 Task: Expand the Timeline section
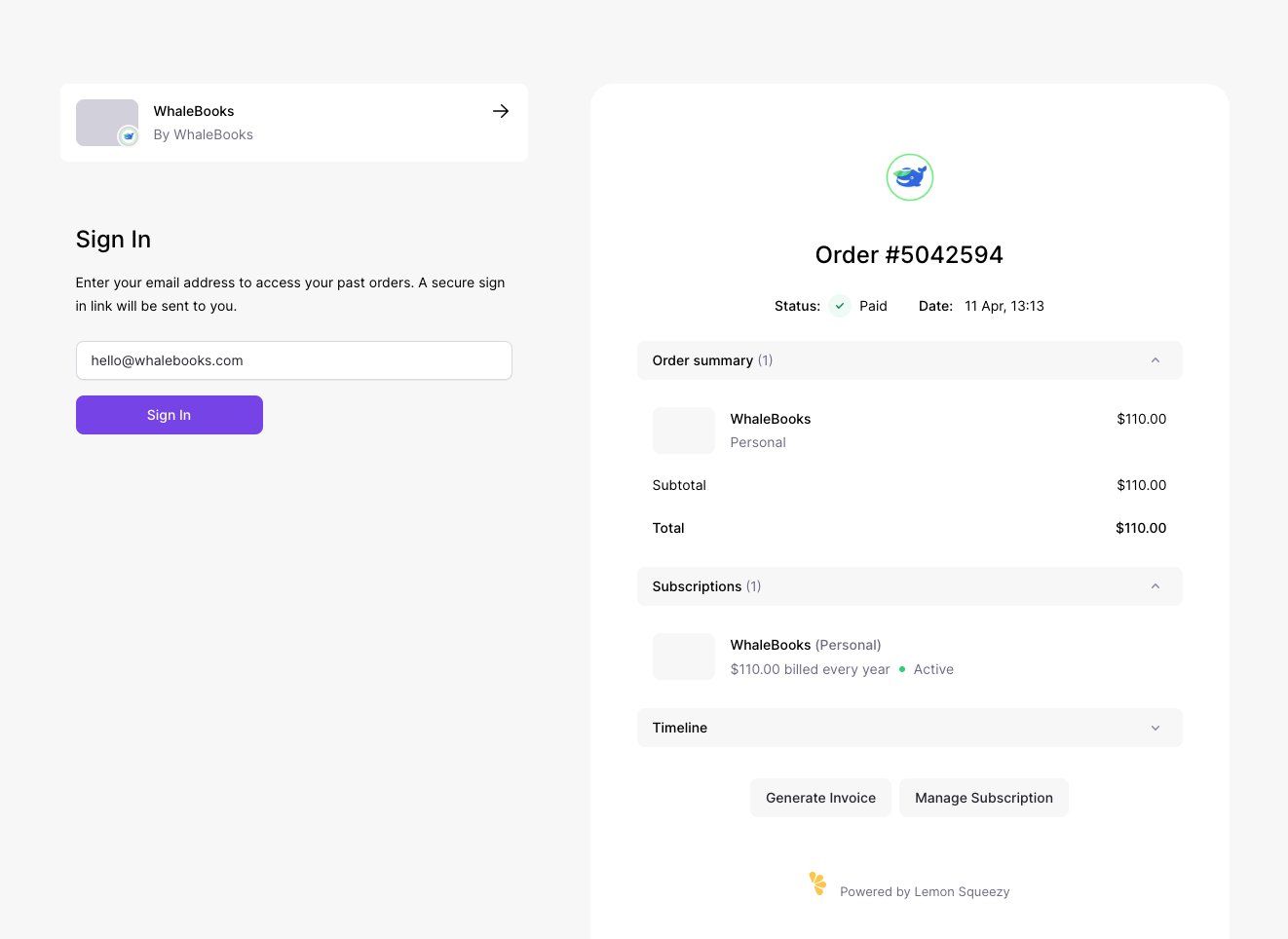910,728
